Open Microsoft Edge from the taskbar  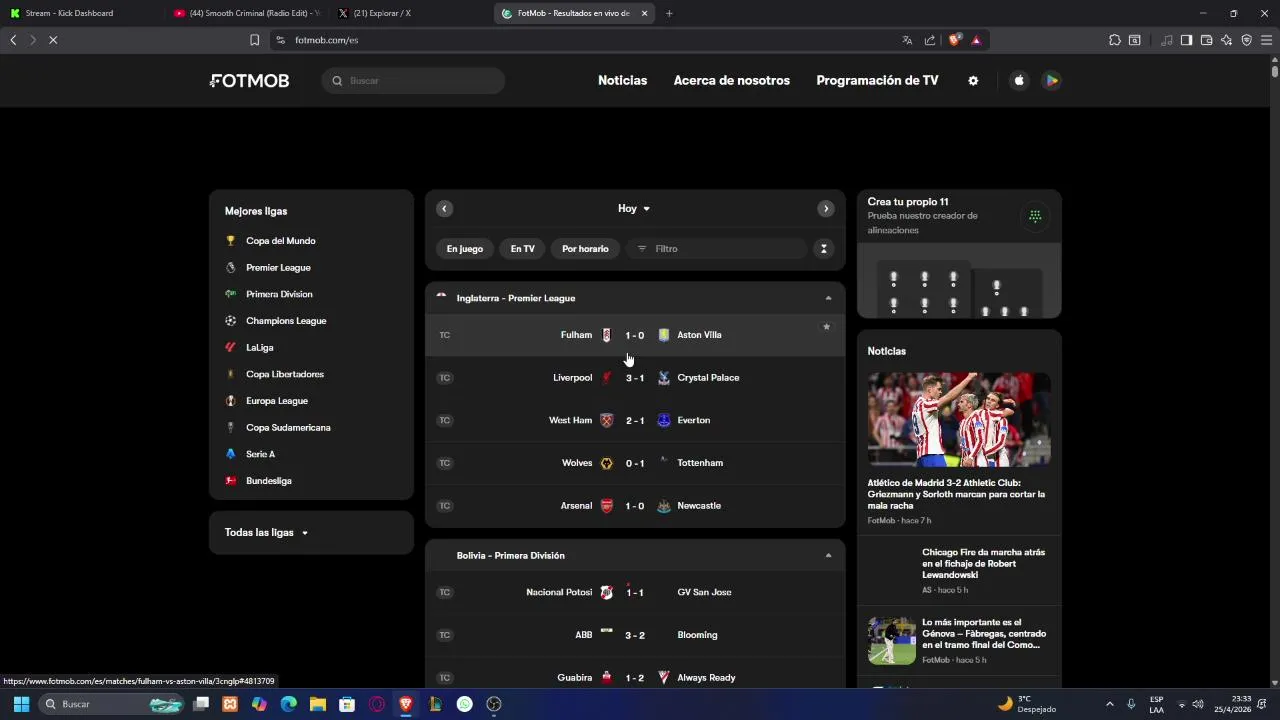click(x=289, y=704)
